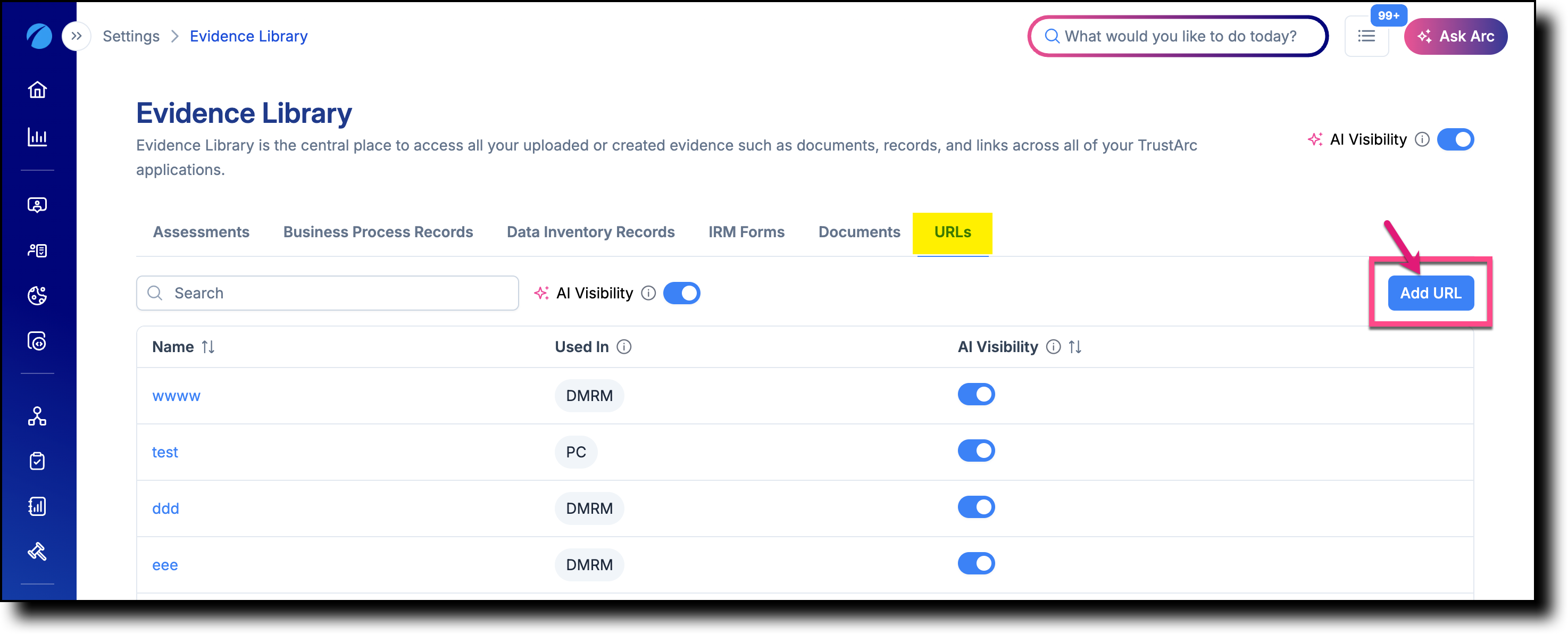Viewport: 1568px width, 634px height.
Task: Expand the sidebar with double-chevron button
Action: point(76,37)
